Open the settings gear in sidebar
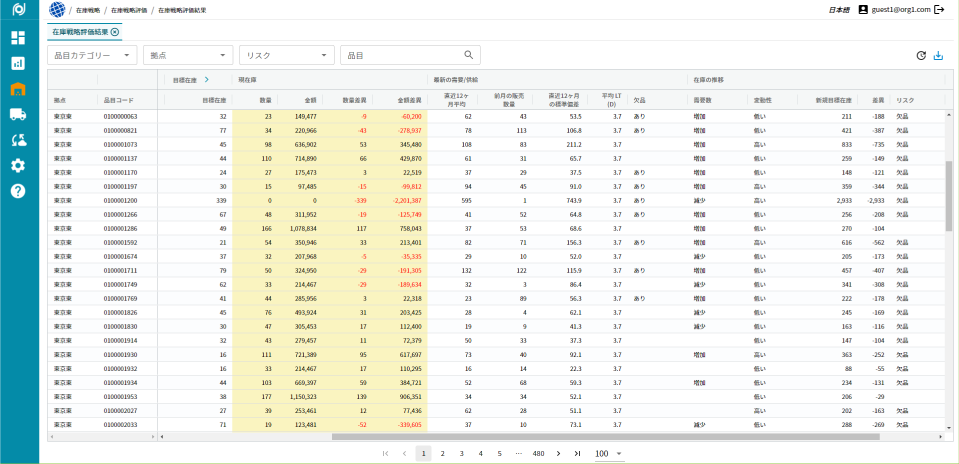959x464 pixels. click(x=18, y=165)
